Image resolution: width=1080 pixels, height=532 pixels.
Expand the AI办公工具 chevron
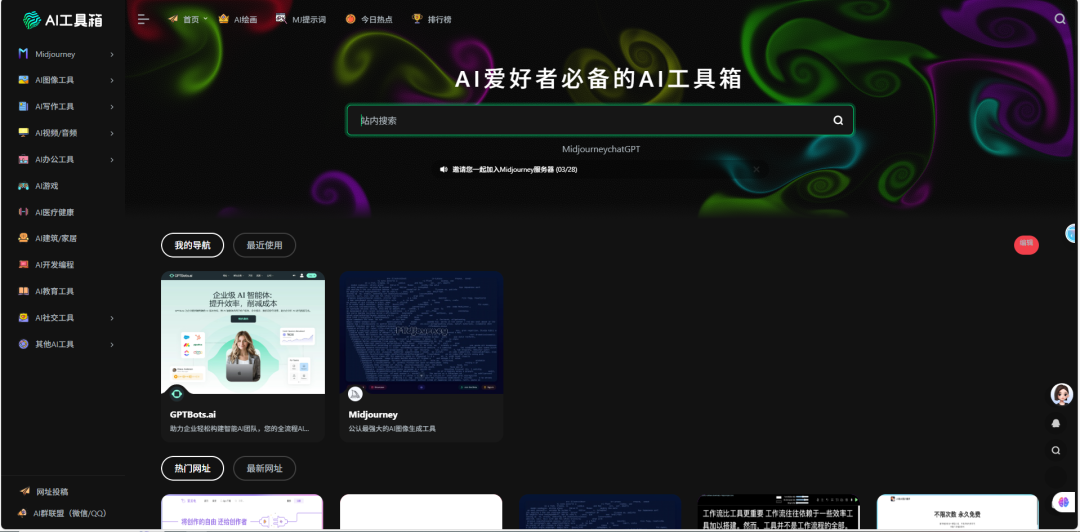(112, 160)
